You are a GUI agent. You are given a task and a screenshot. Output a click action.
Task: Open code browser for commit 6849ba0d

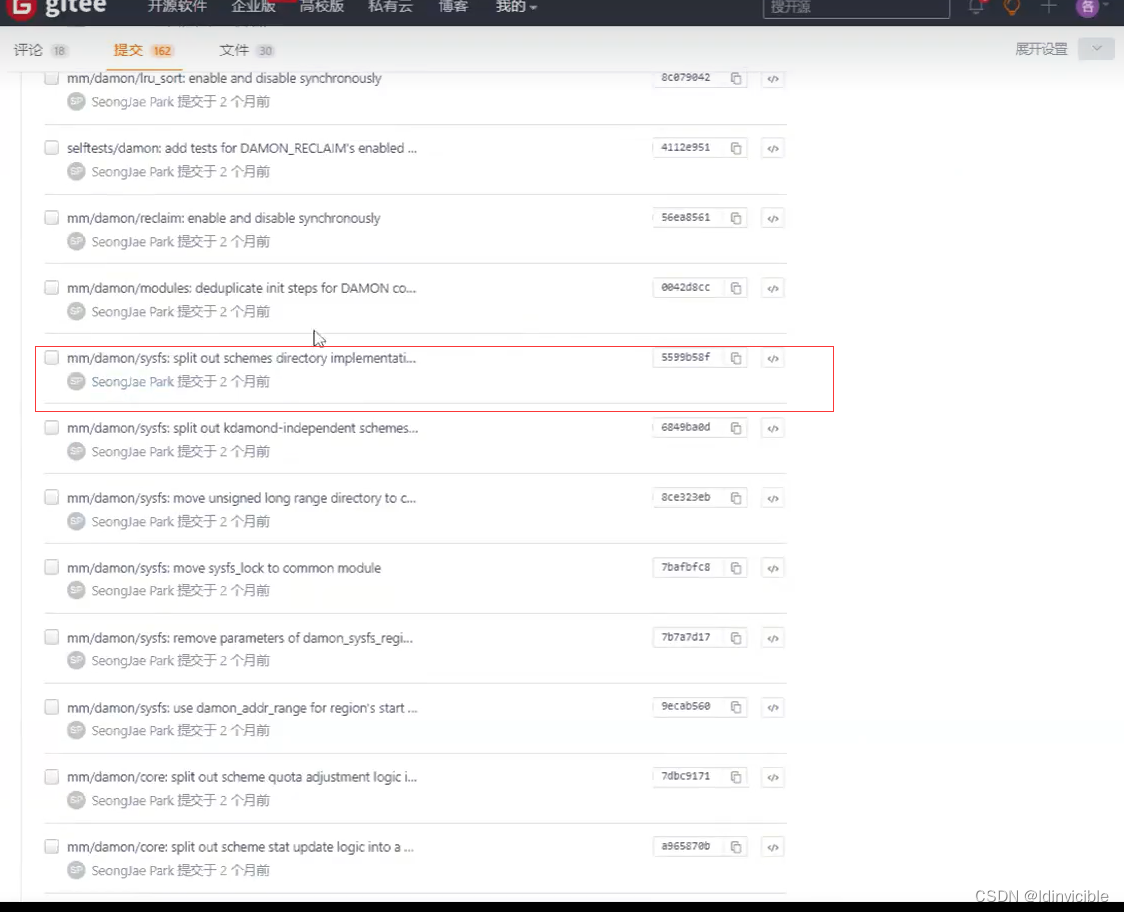[772, 428]
